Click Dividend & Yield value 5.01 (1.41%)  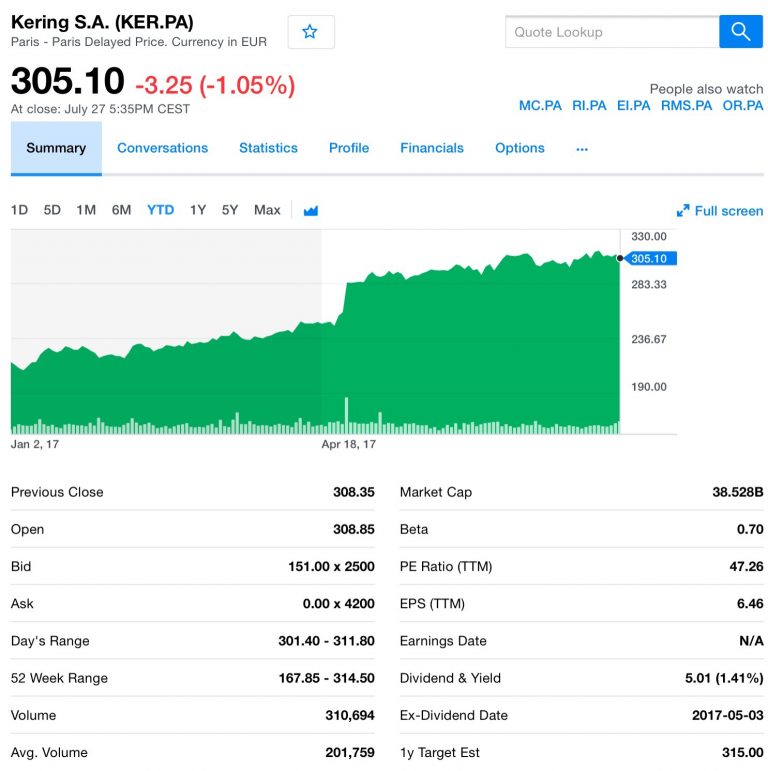[x=724, y=679]
